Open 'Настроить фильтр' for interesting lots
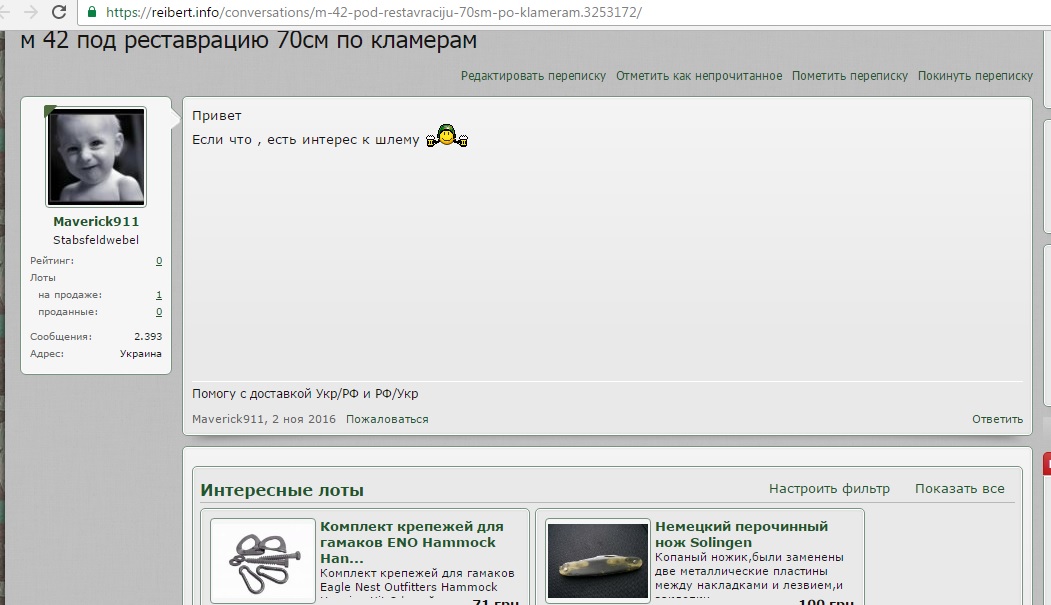 [828, 489]
